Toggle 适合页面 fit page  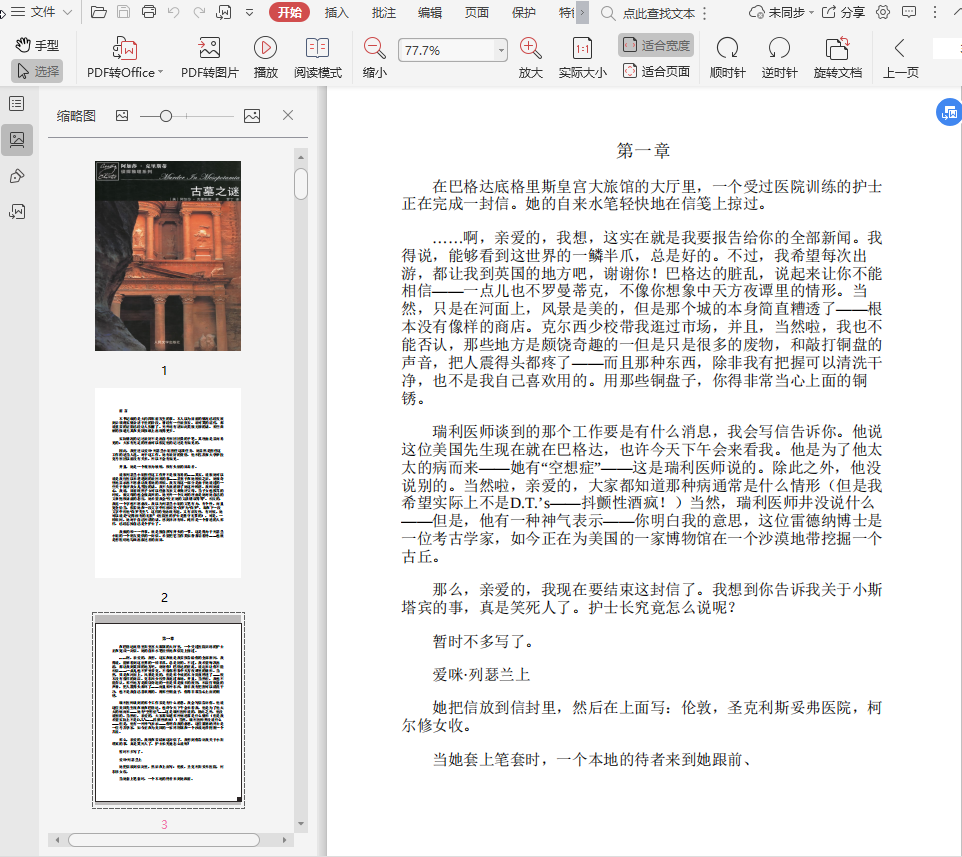(656, 71)
